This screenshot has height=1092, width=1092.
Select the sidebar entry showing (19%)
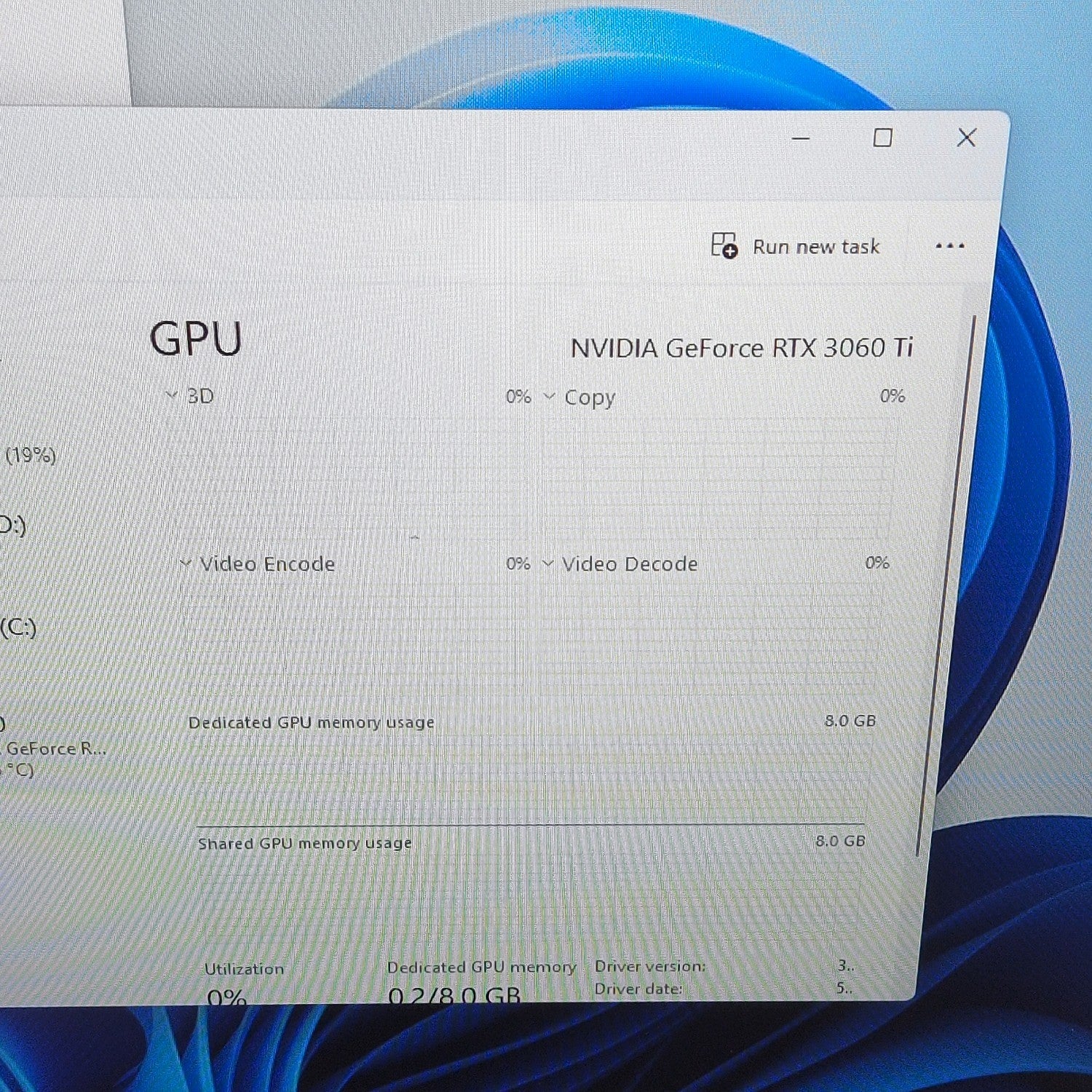(31, 456)
